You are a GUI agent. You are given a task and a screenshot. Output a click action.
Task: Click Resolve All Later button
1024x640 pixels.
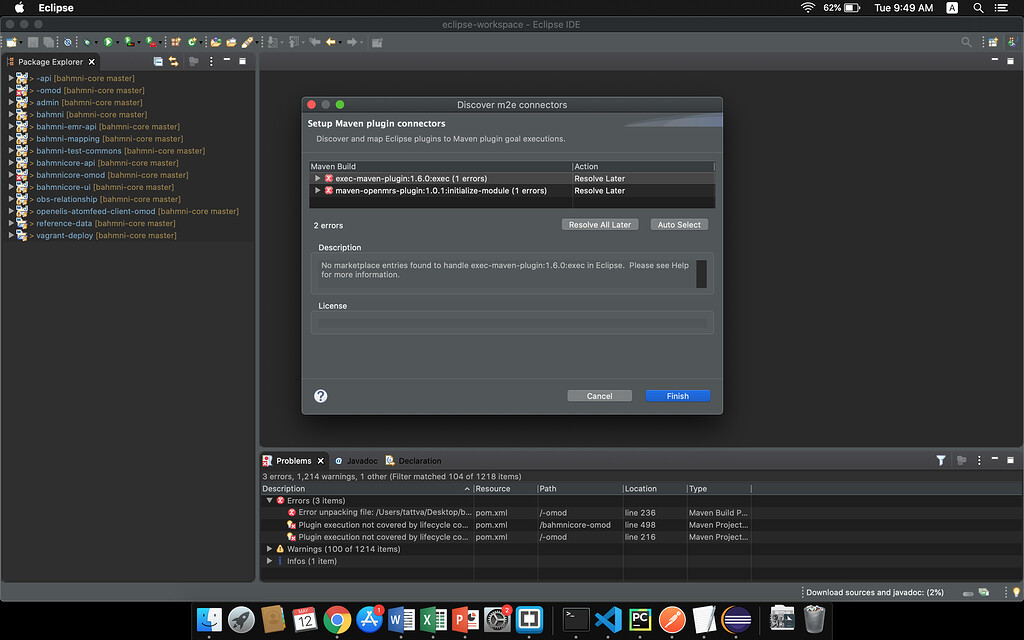pos(600,224)
